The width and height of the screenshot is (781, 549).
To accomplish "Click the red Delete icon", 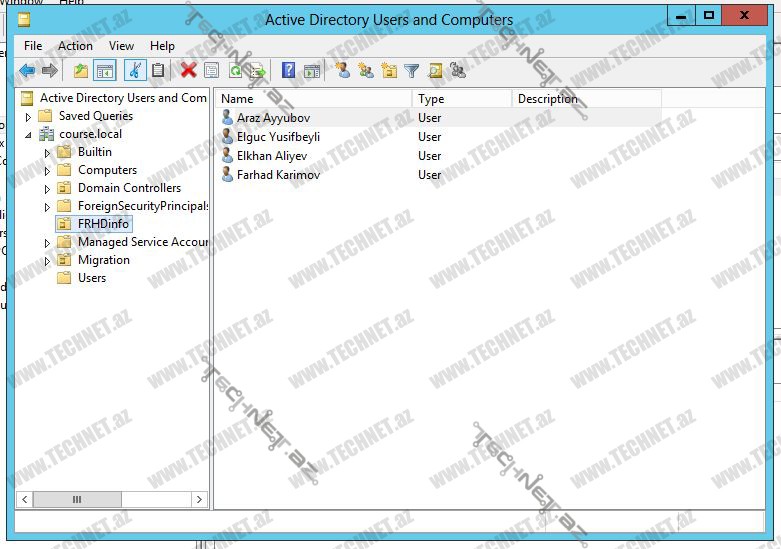I will click(187, 70).
